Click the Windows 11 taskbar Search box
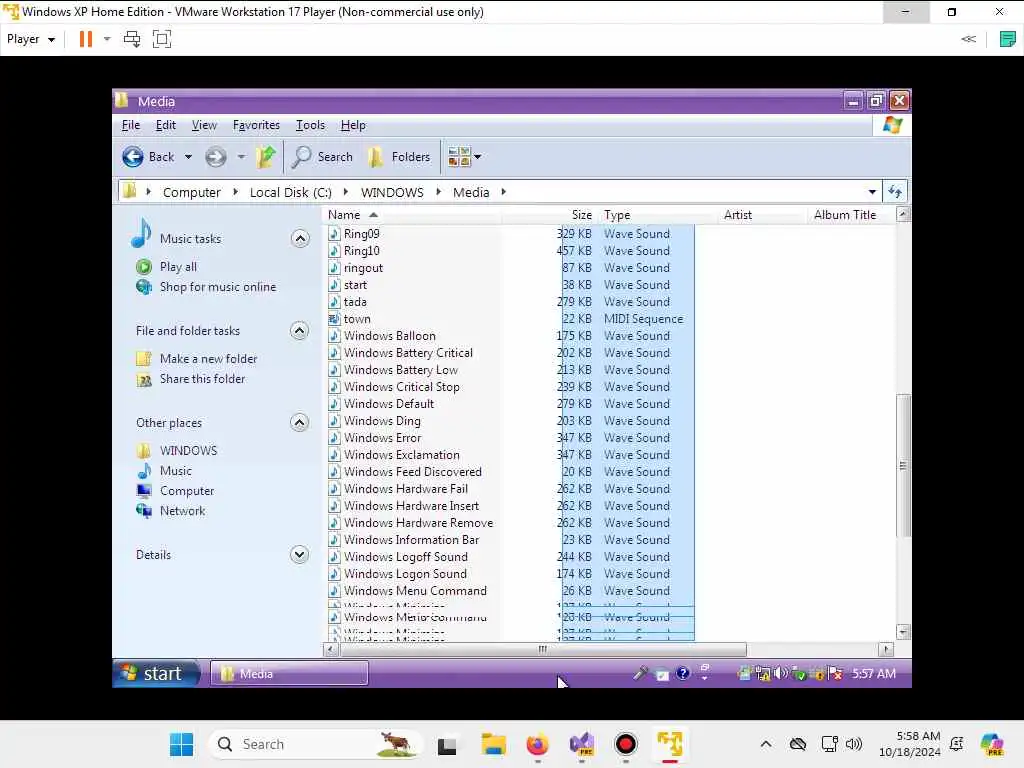 pyautogui.click(x=317, y=744)
